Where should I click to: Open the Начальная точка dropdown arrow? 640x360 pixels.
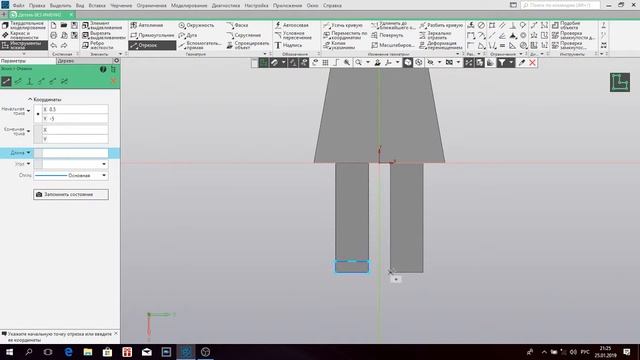click(29, 111)
